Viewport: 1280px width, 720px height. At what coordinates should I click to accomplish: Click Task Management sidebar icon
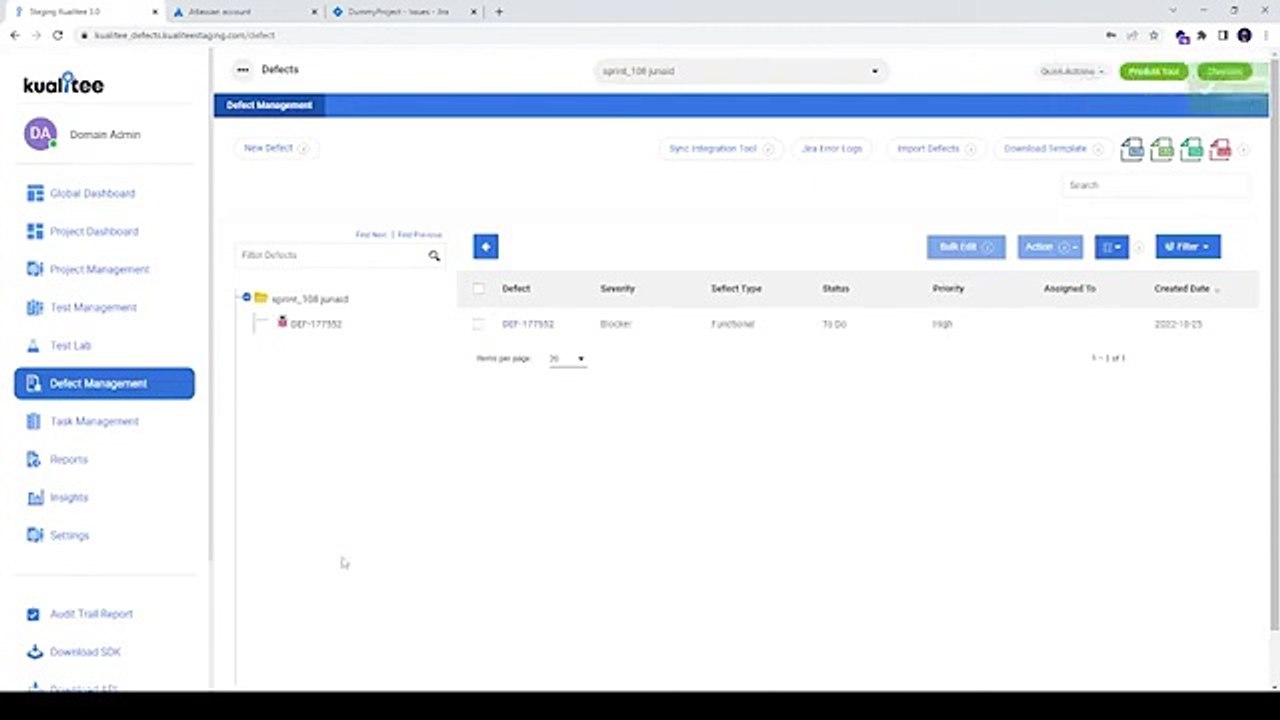35,421
